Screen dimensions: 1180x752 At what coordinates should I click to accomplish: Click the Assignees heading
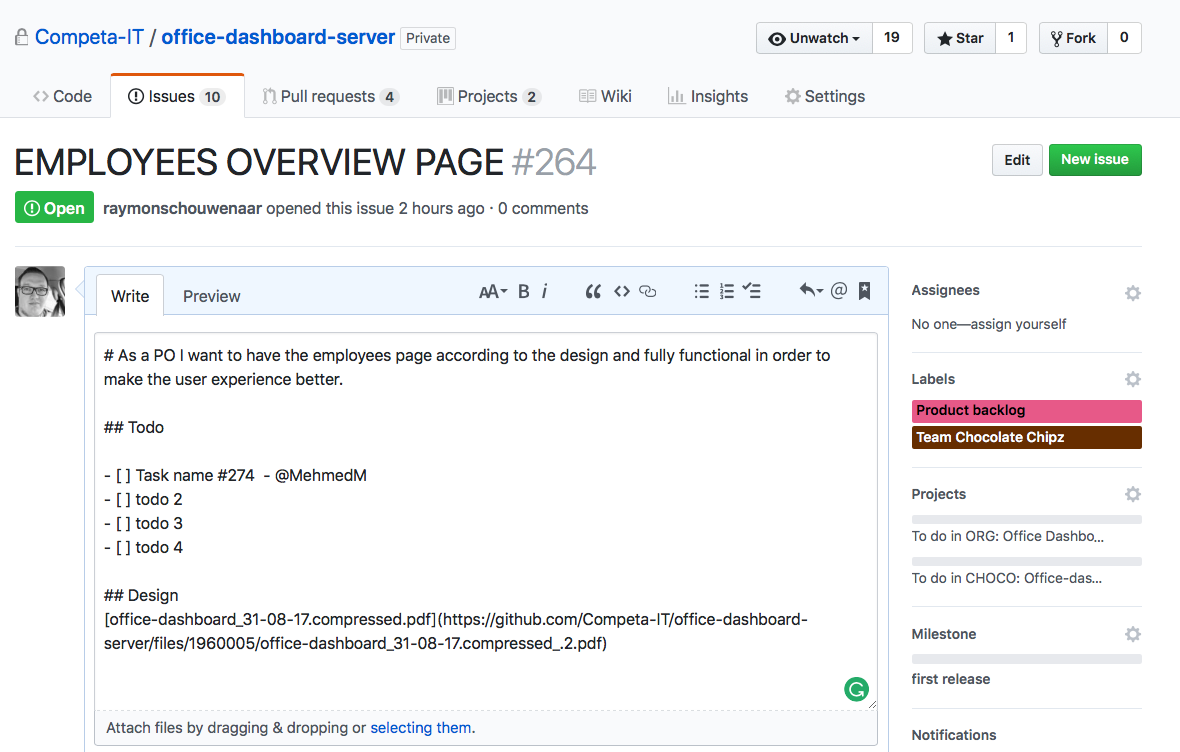point(945,291)
